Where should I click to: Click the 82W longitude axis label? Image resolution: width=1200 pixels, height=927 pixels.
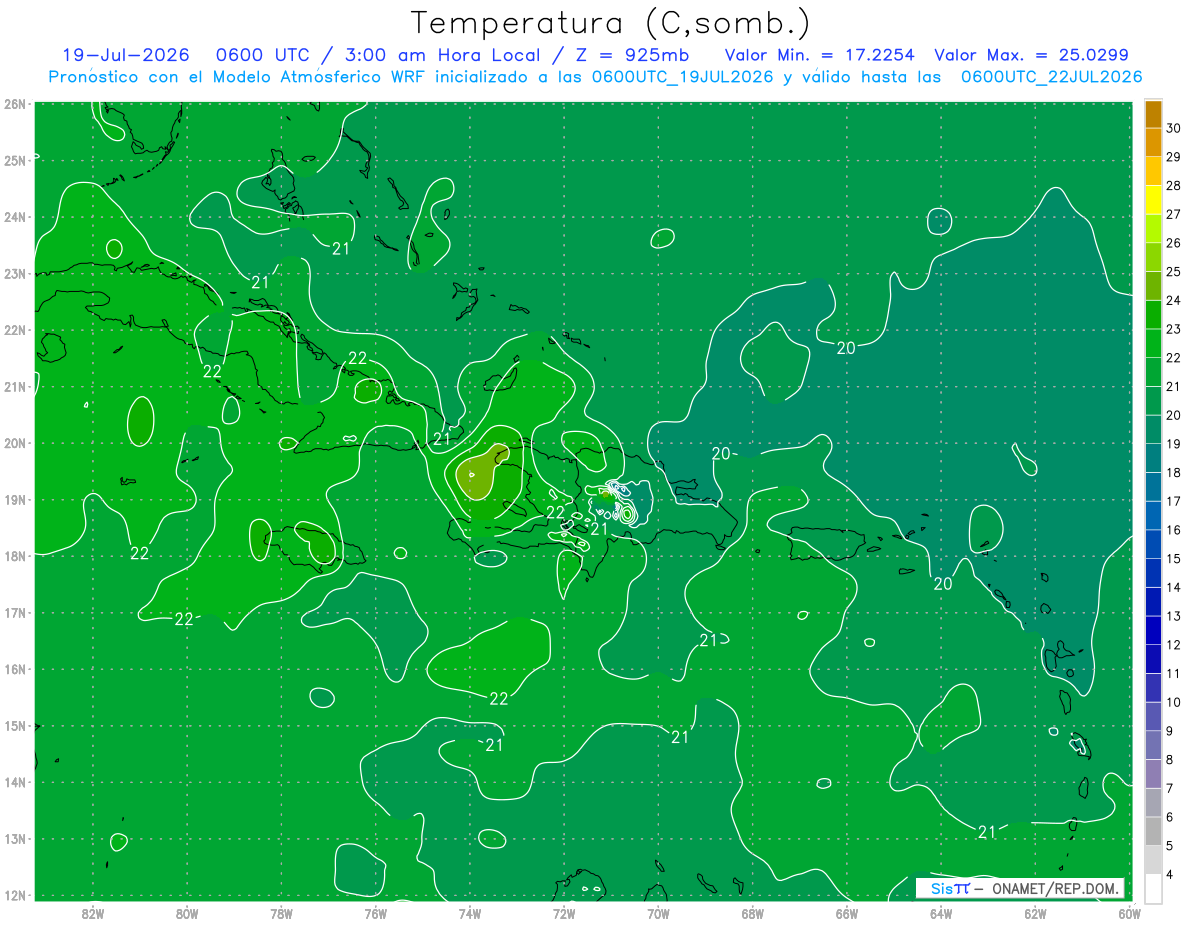(x=93, y=913)
